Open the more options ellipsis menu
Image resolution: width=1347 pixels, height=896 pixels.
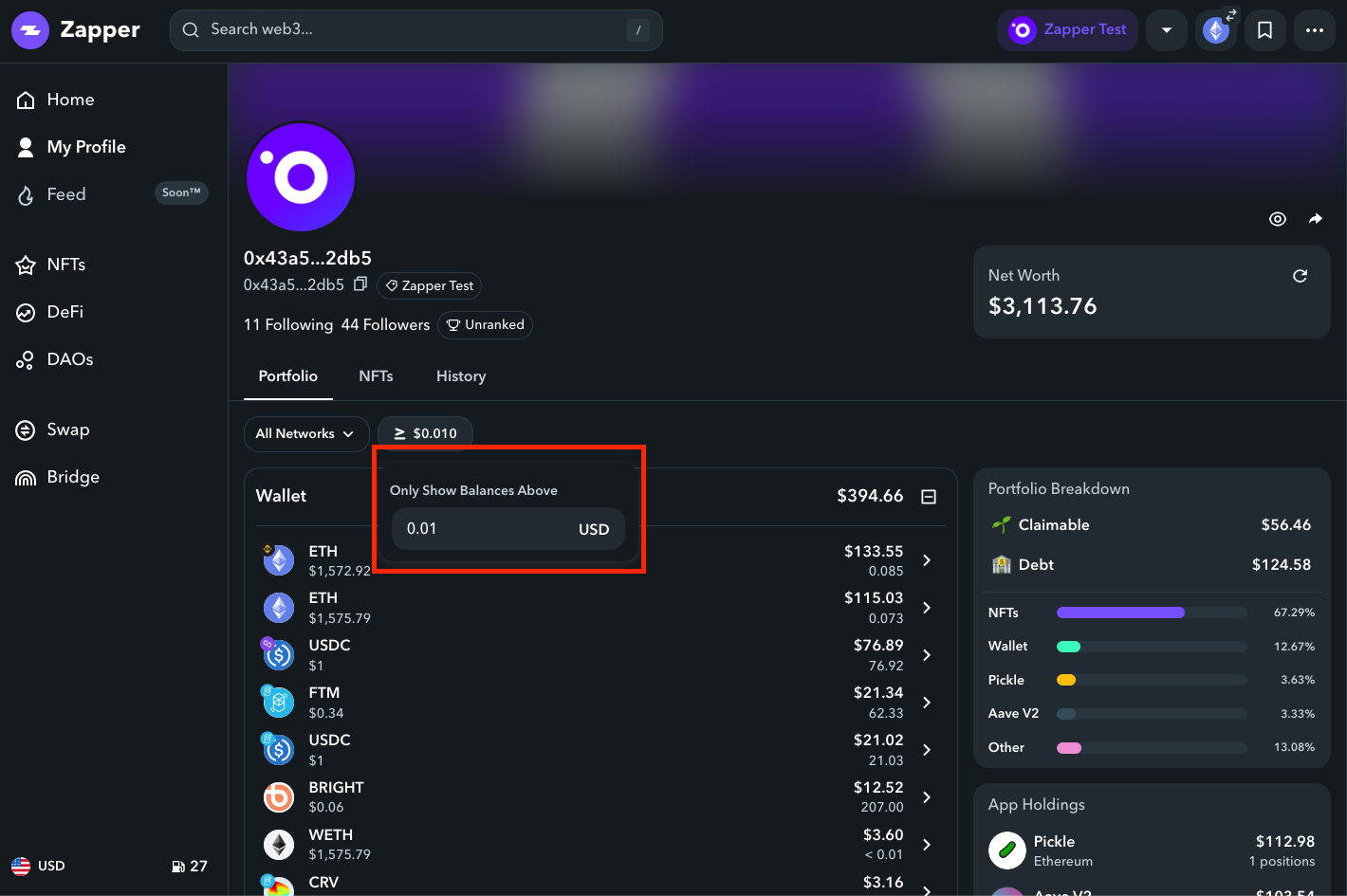point(1314,29)
